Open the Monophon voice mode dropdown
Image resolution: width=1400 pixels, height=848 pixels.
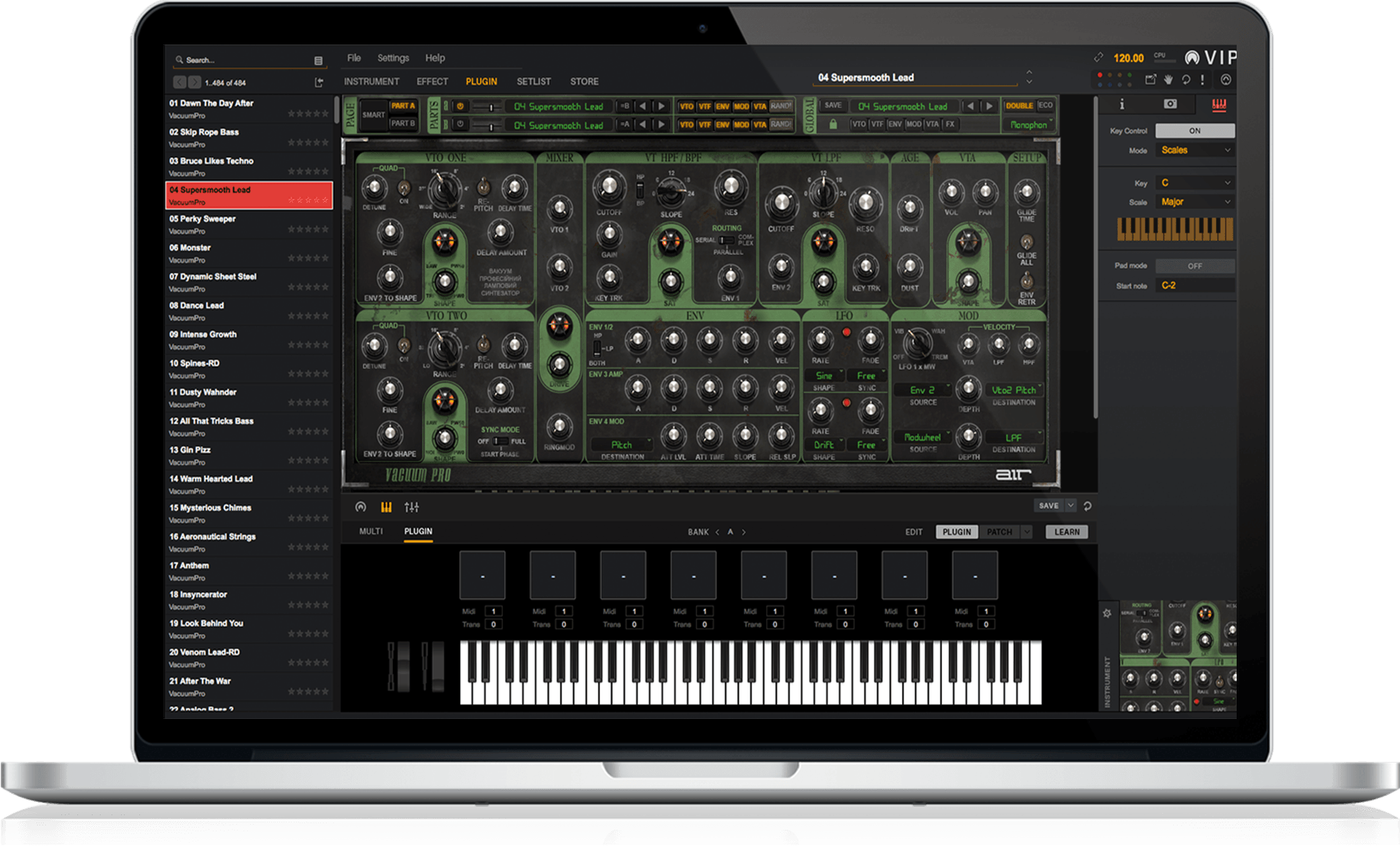[x=1028, y=125]
